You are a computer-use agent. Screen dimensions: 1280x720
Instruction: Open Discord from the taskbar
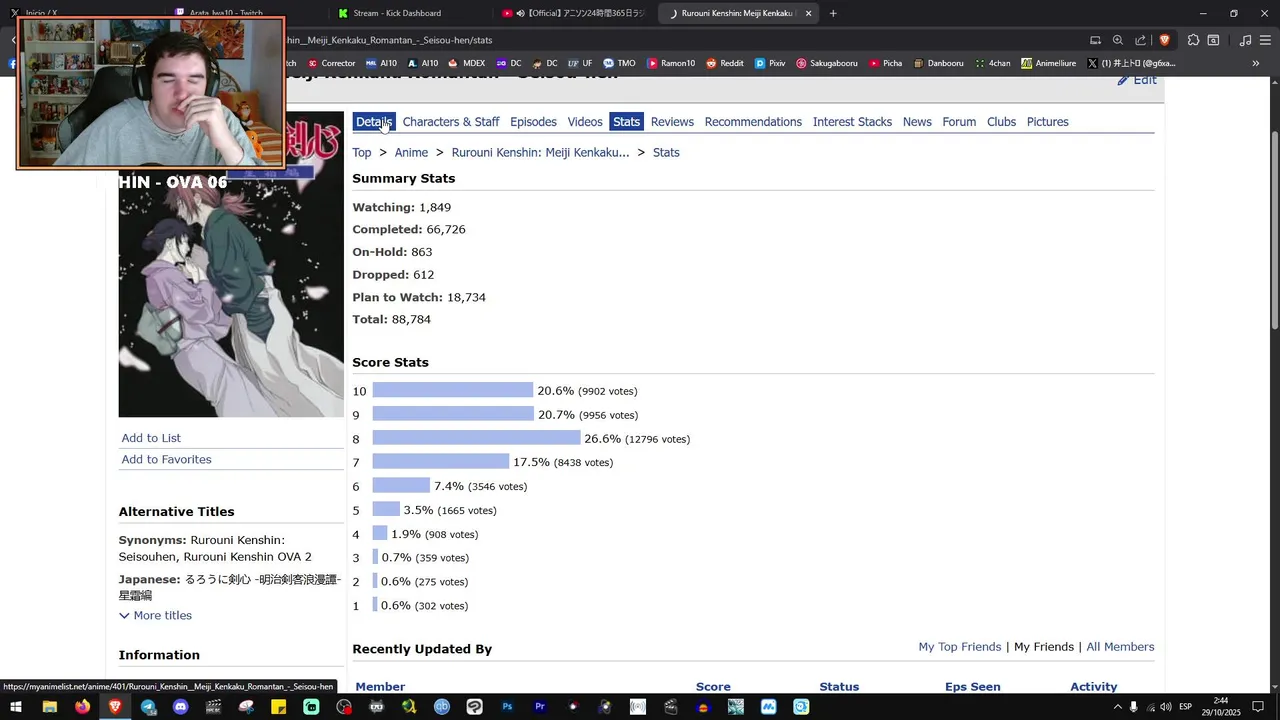coord(180,707)
